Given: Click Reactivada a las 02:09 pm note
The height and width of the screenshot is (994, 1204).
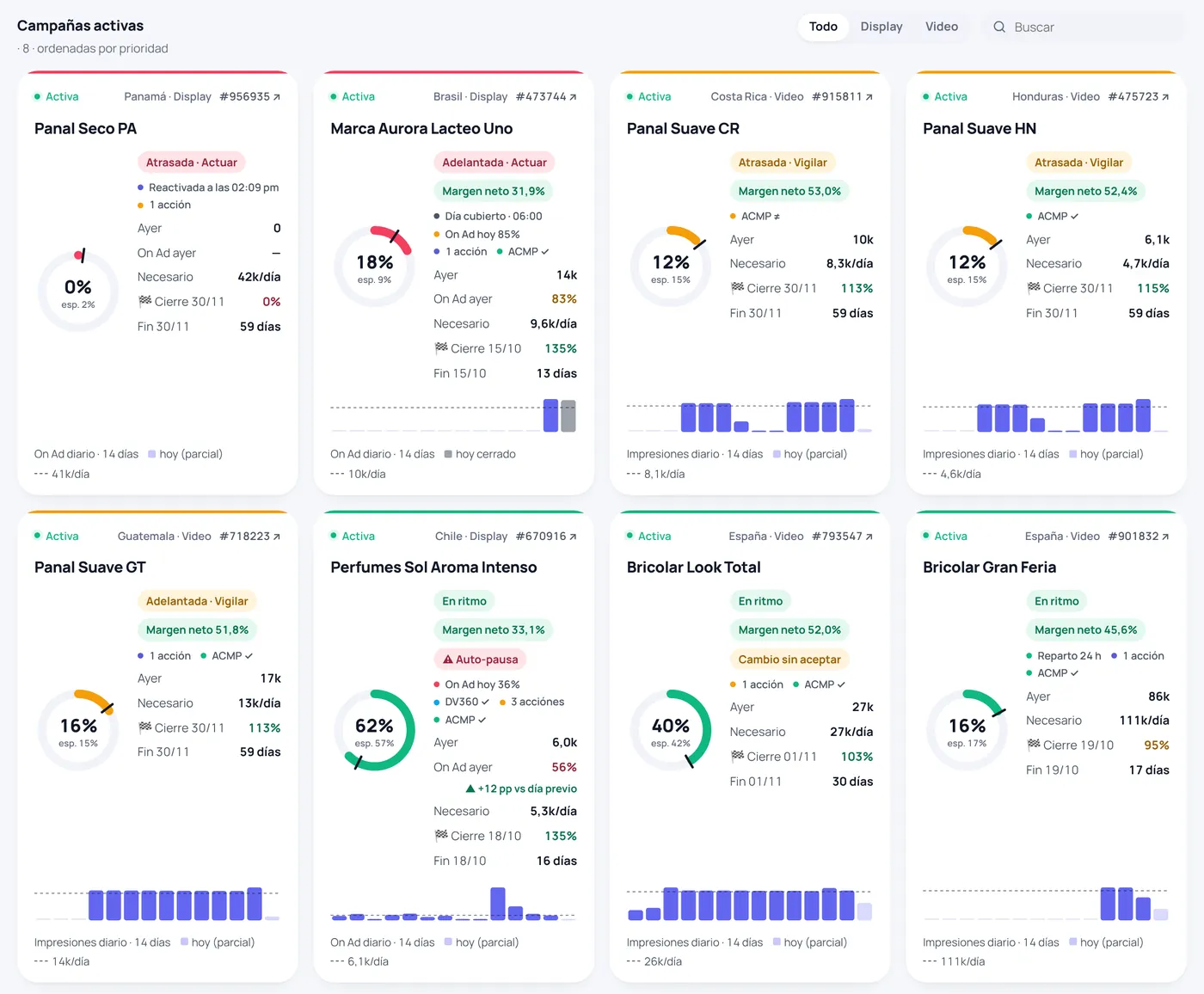Looking at the screenshot, I should (x=208, y=187).
